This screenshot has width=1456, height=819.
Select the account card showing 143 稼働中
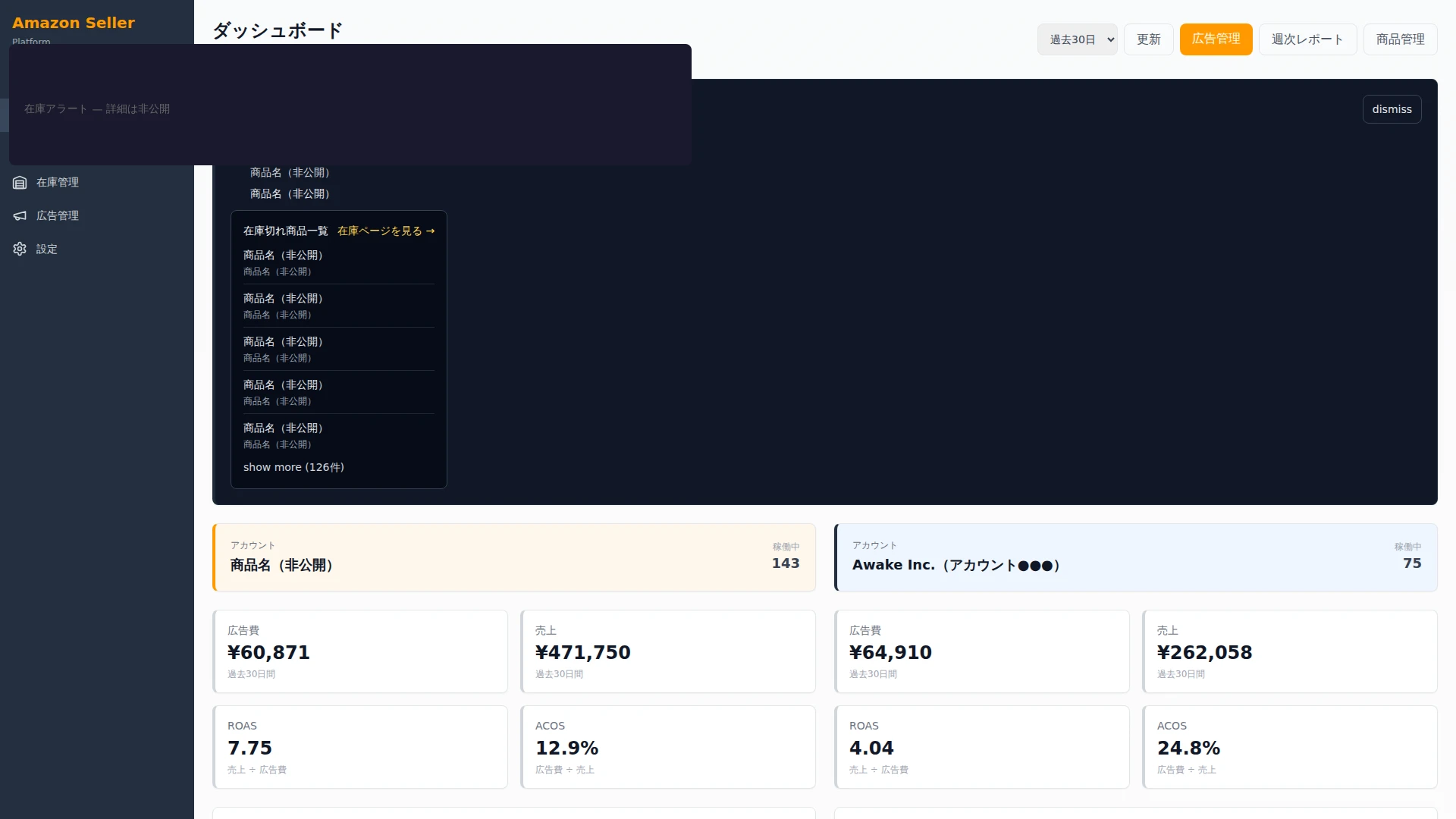coord(514,557)
